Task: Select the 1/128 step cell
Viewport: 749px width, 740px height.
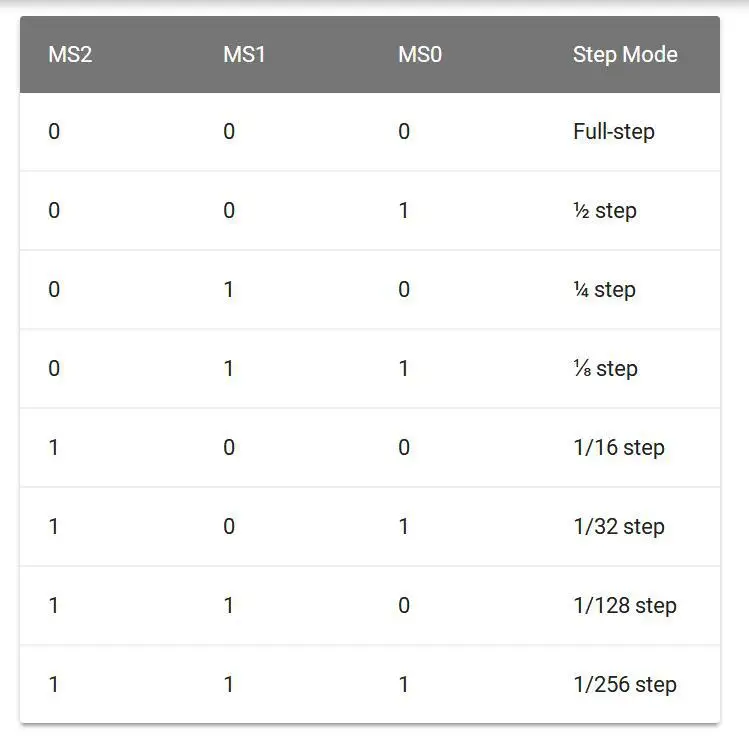Action: [625, 605]
